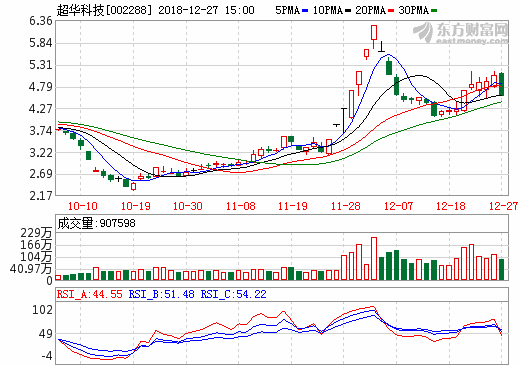Click the 2.17 price axis label
Image resolution: width=520 pixels, height=365 pixels.
[41, 195]
